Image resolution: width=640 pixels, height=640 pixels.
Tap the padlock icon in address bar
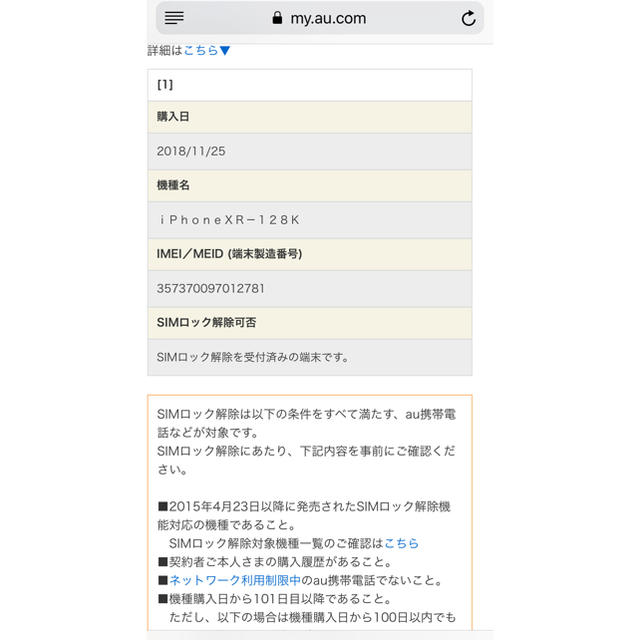click(277, 18)
